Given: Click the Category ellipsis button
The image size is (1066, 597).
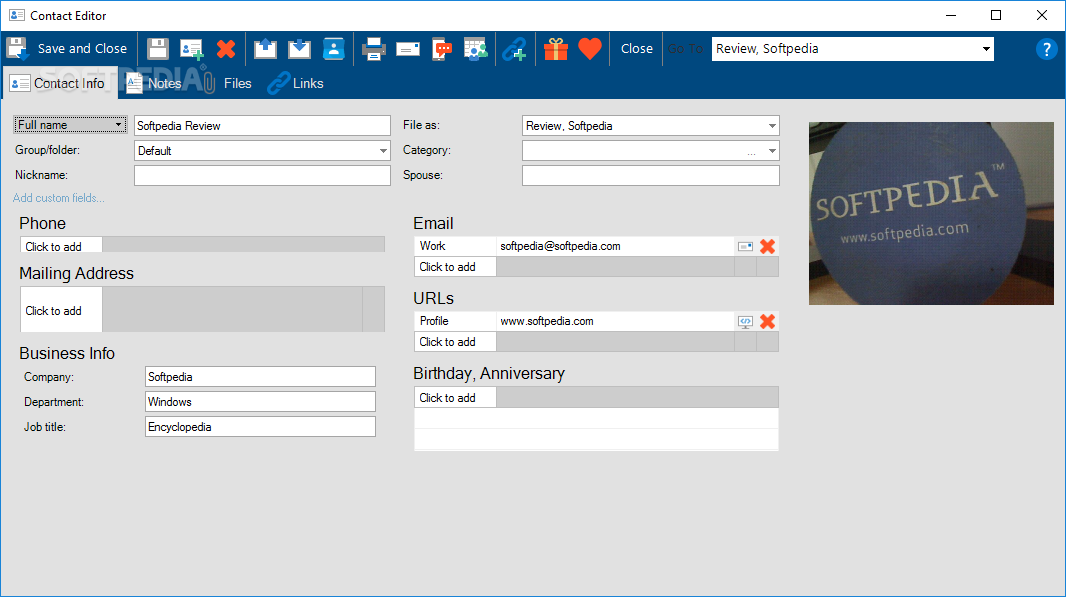Looking at the screenshot, I should (x=751, y=152).
